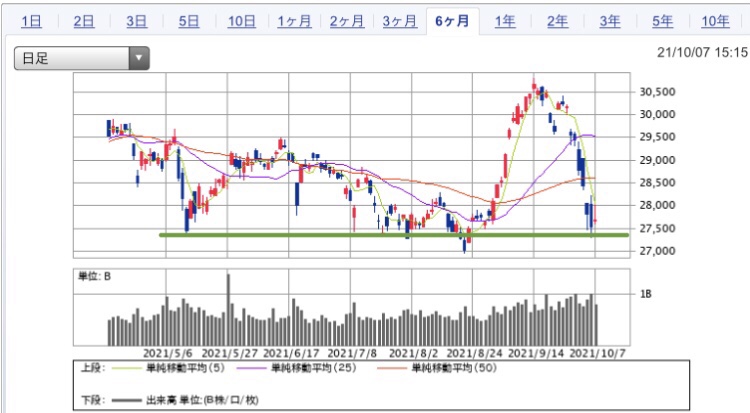
Task: Click the 2021/9/14 date axis label
Action: click(536, 354)
